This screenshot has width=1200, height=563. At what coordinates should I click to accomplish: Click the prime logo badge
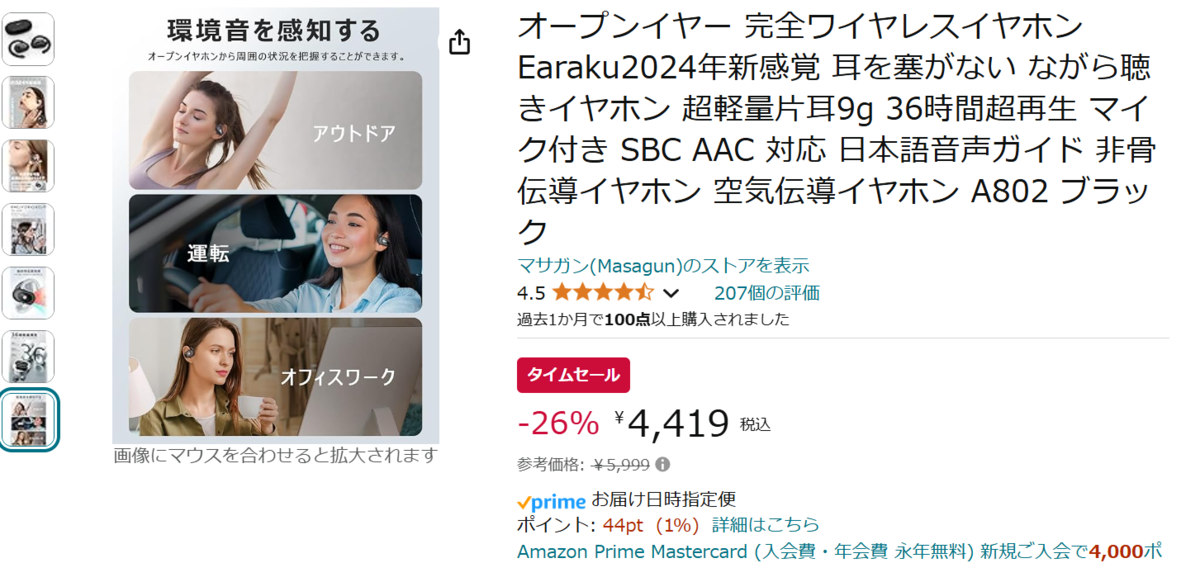pos(551,502)
